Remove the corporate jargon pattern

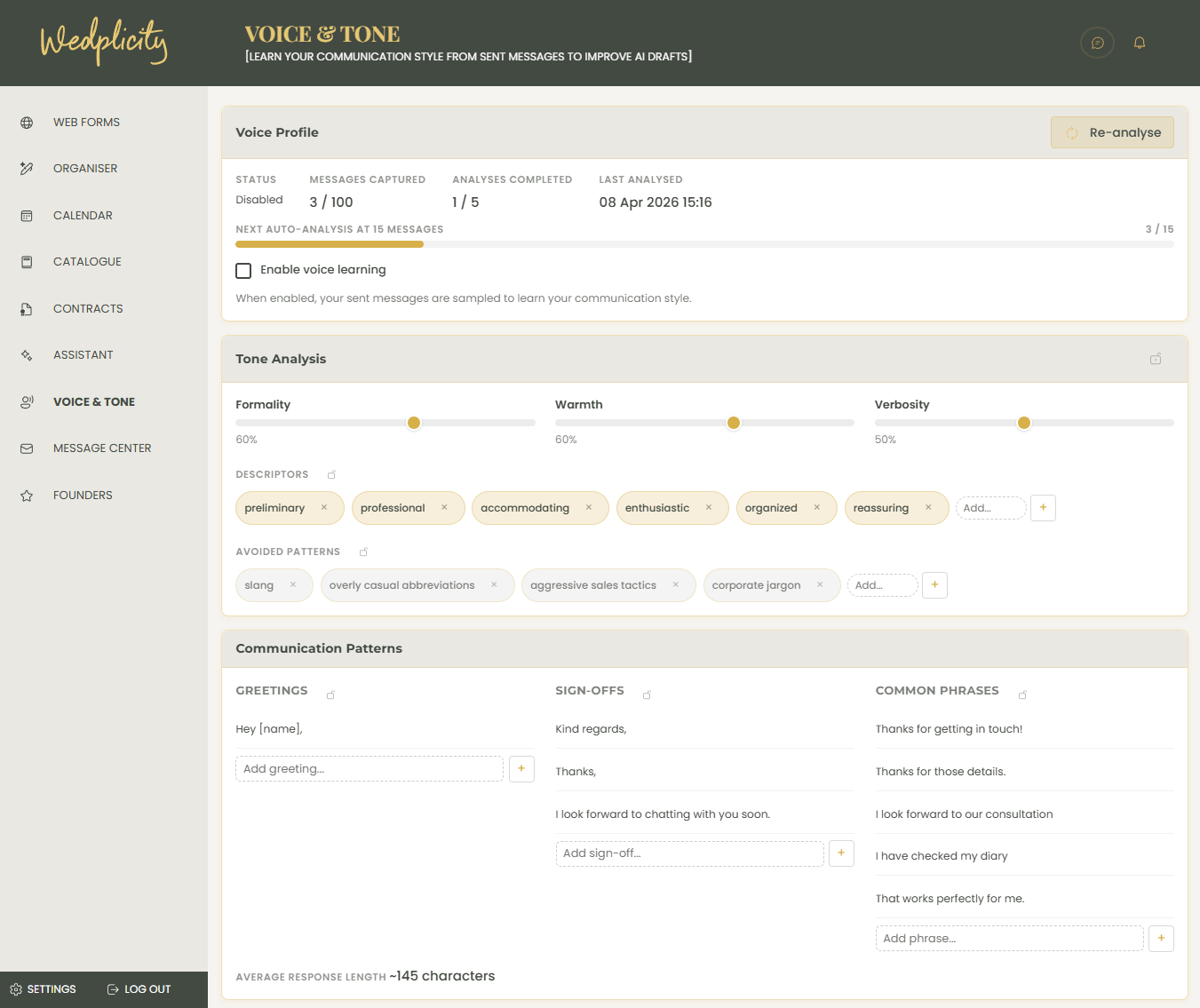(820, 585)
